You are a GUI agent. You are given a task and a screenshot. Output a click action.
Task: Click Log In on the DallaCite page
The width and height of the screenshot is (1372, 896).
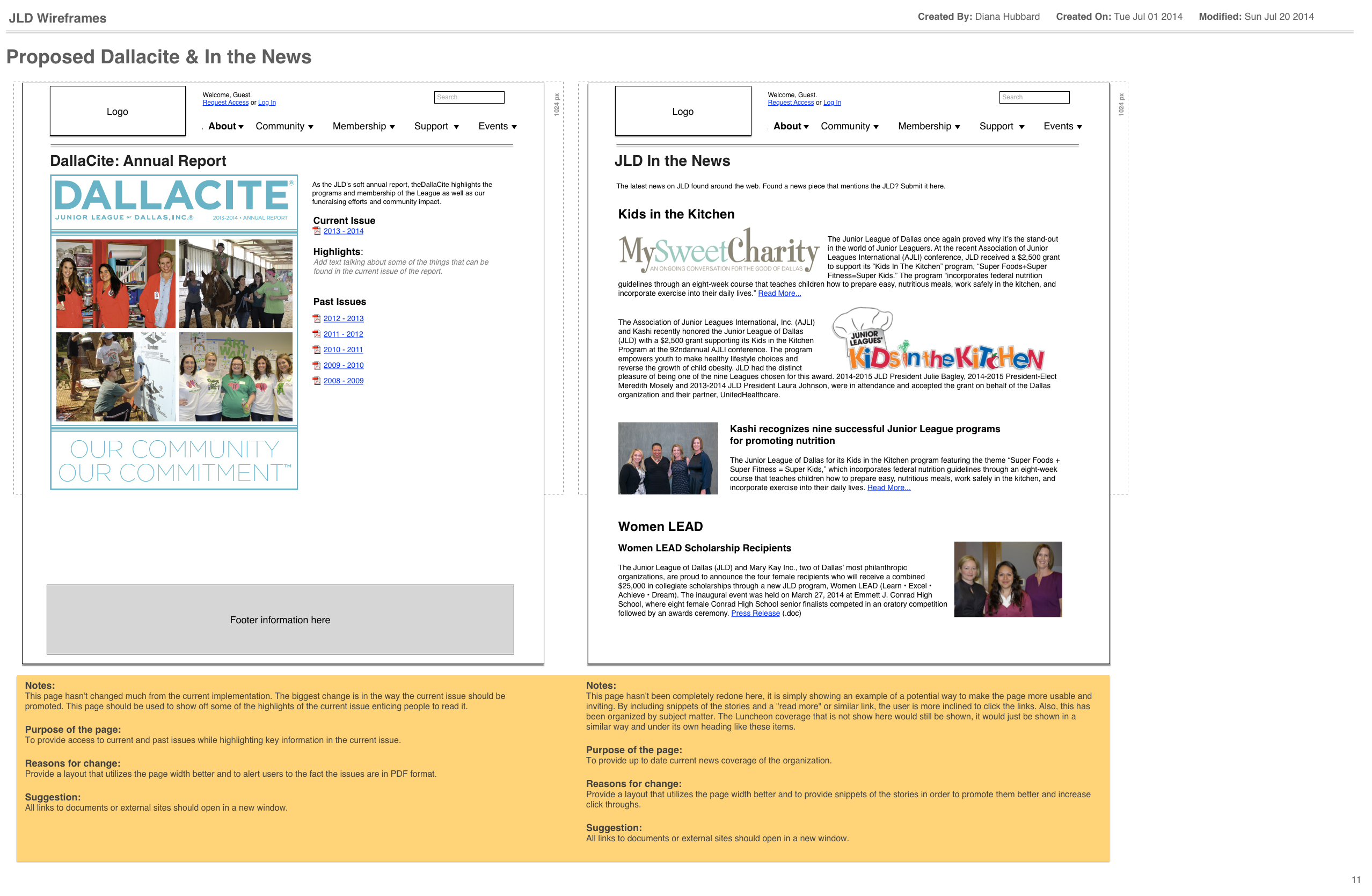click(267, 103)
